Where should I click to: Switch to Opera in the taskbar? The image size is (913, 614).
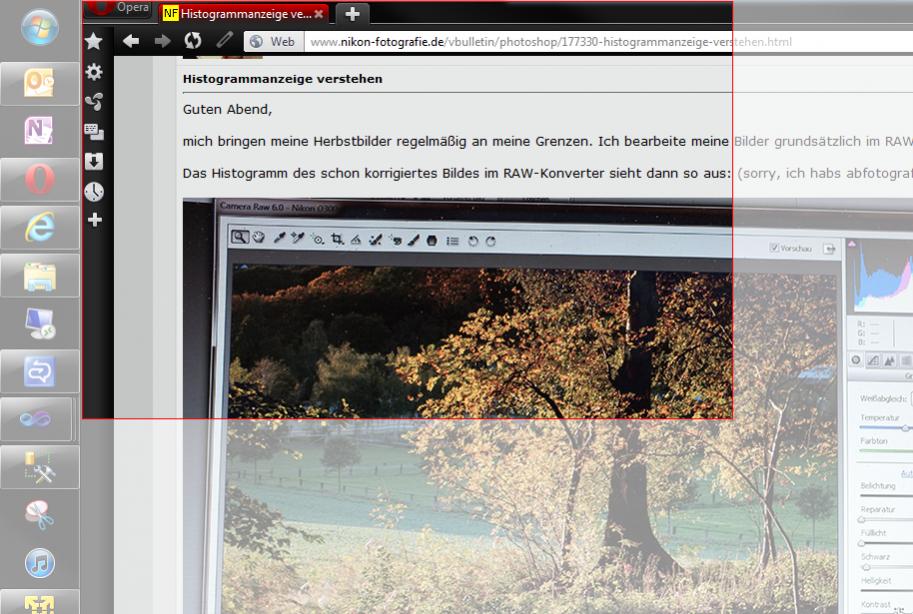coord(40,179)
